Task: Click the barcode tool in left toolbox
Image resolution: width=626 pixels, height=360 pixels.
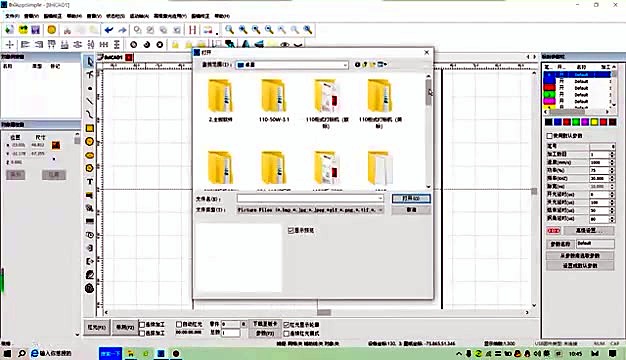Action: point(90,221)
